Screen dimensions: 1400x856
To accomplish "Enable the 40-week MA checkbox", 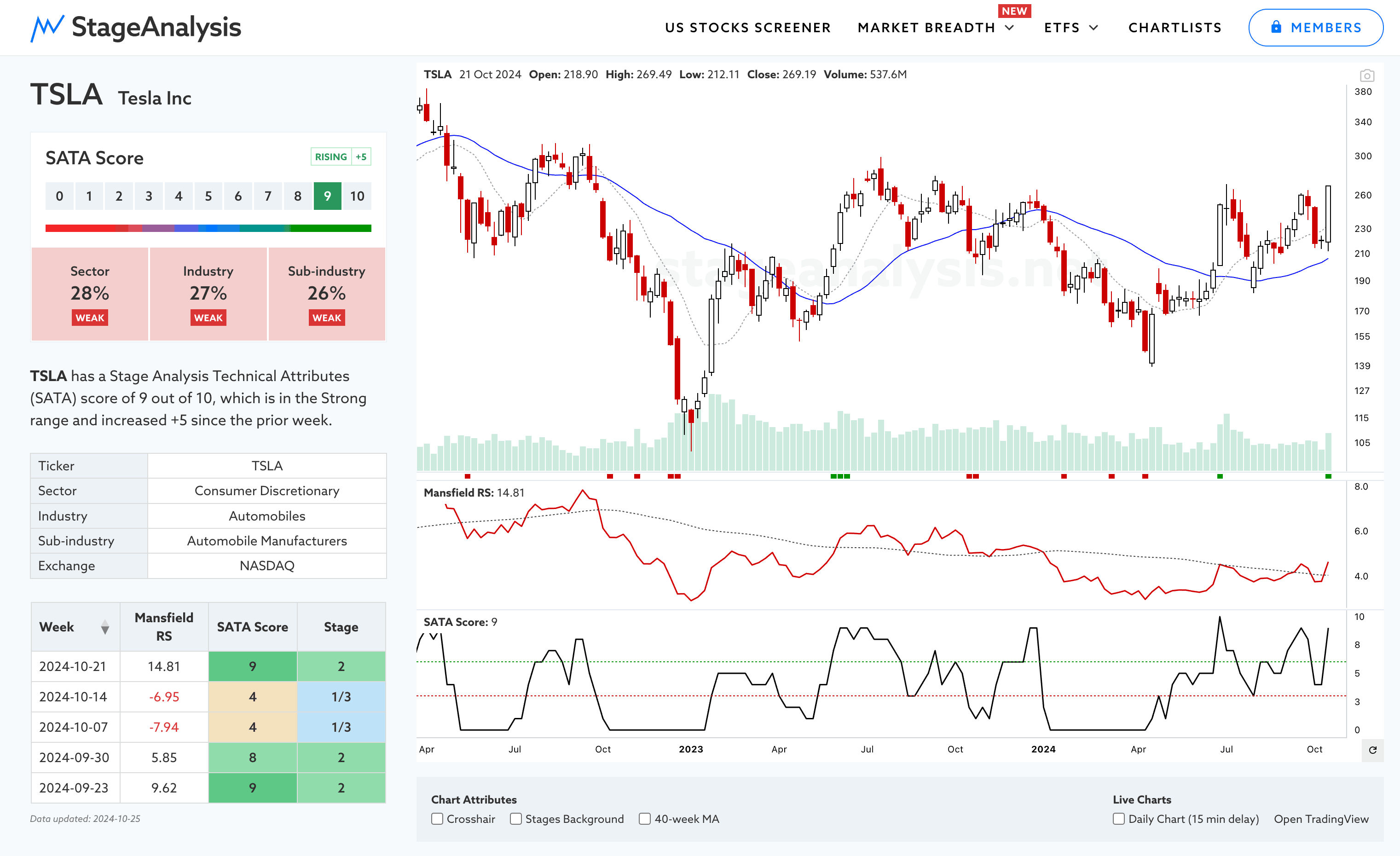I will [x=644, y=819].
